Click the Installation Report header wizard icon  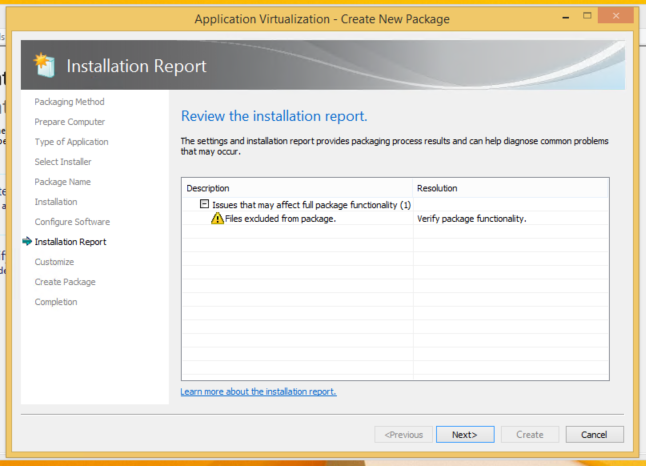[x=45, y=66]
